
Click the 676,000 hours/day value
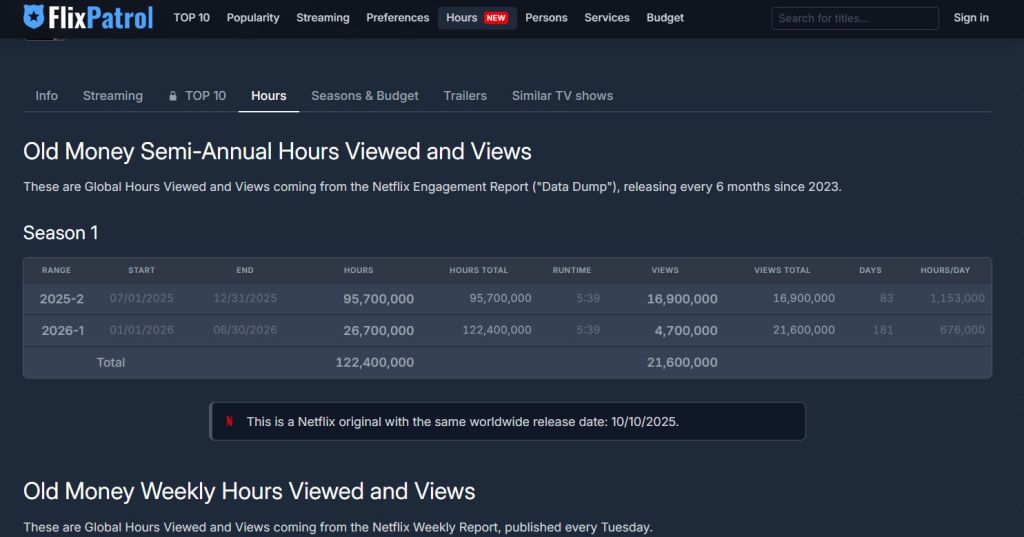click(x=962, y=330)
